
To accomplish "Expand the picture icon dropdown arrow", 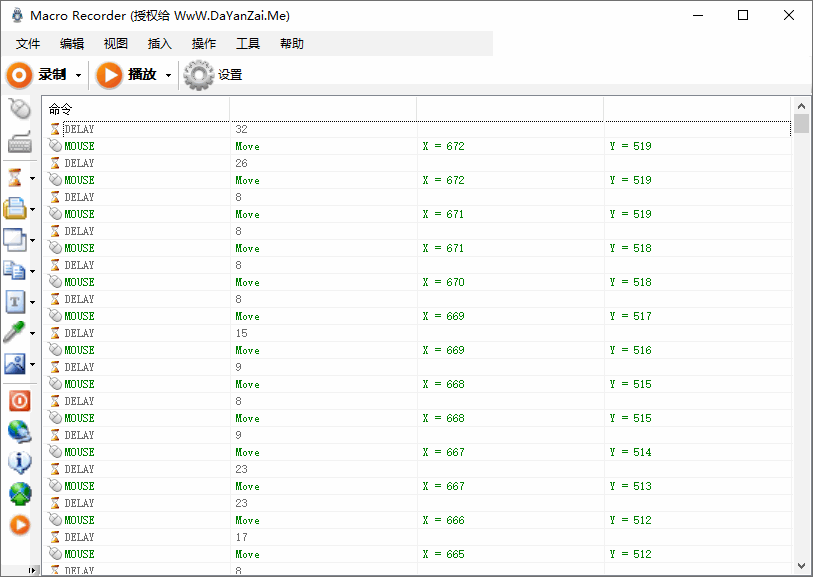I will point(32,364).
